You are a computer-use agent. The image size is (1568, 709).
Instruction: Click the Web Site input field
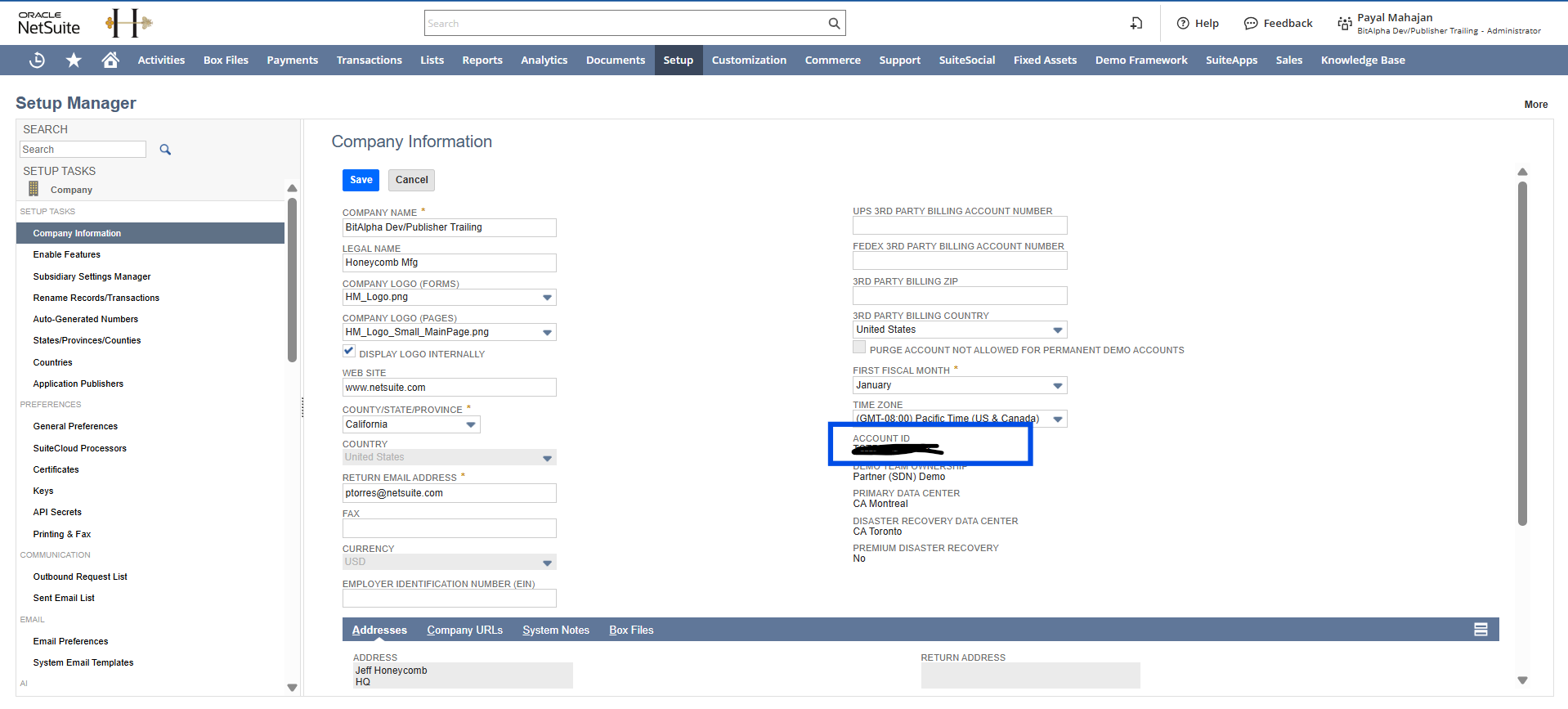tap(449, 388)
